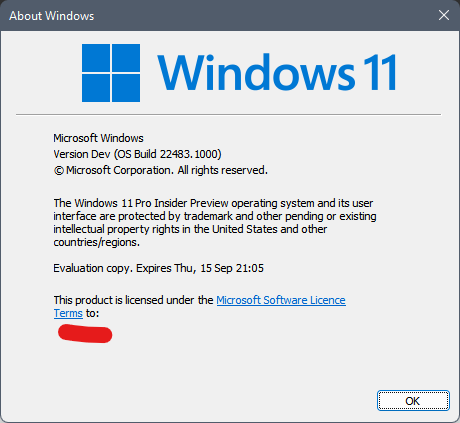Click the Evaluation copy expiry line
The width and height of the screenshot is (460, 423).
pyautogui.click(x=158, y=268)
